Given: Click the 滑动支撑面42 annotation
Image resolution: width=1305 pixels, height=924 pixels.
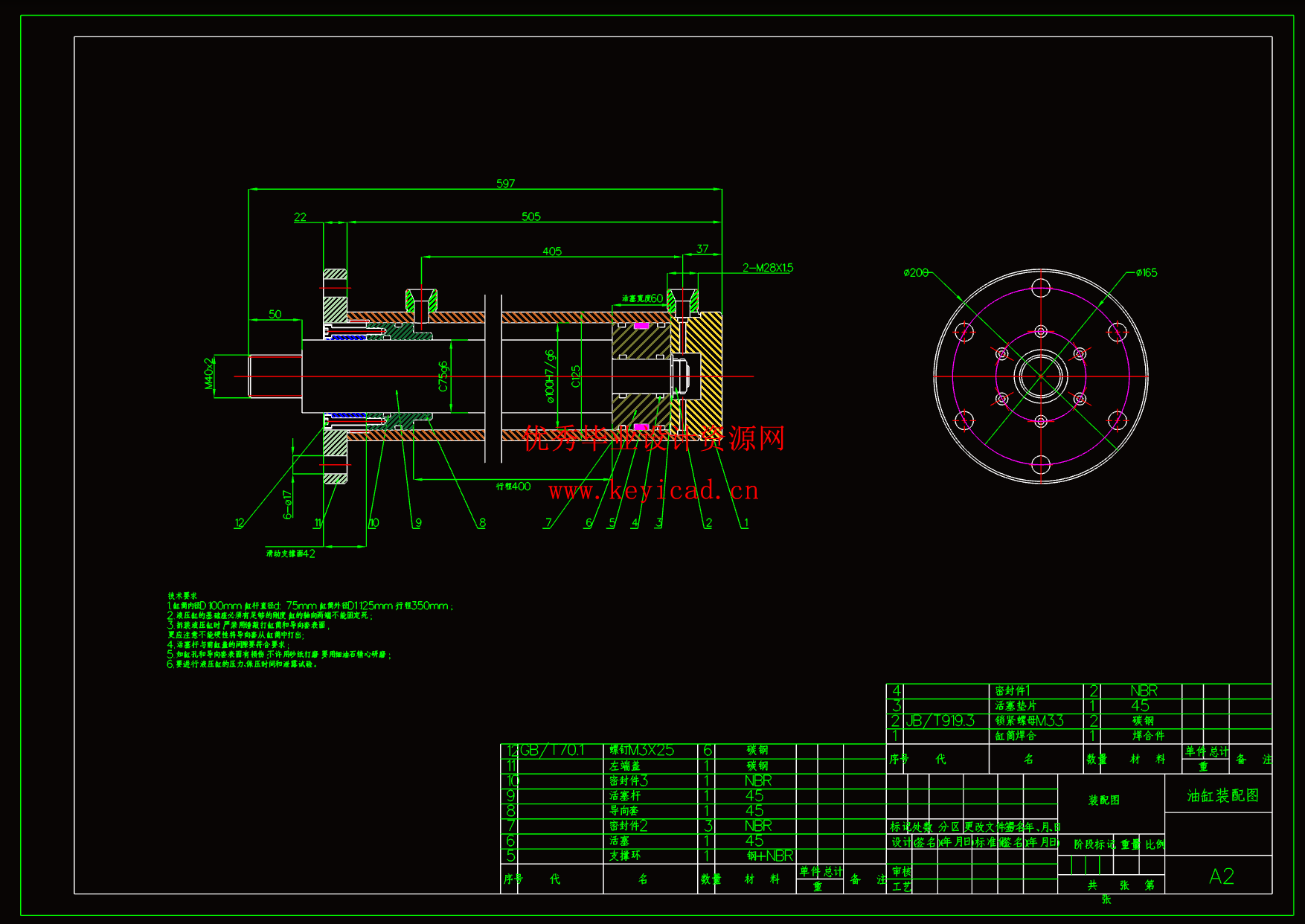Looking at the screenshot, I should pos(291,554).
